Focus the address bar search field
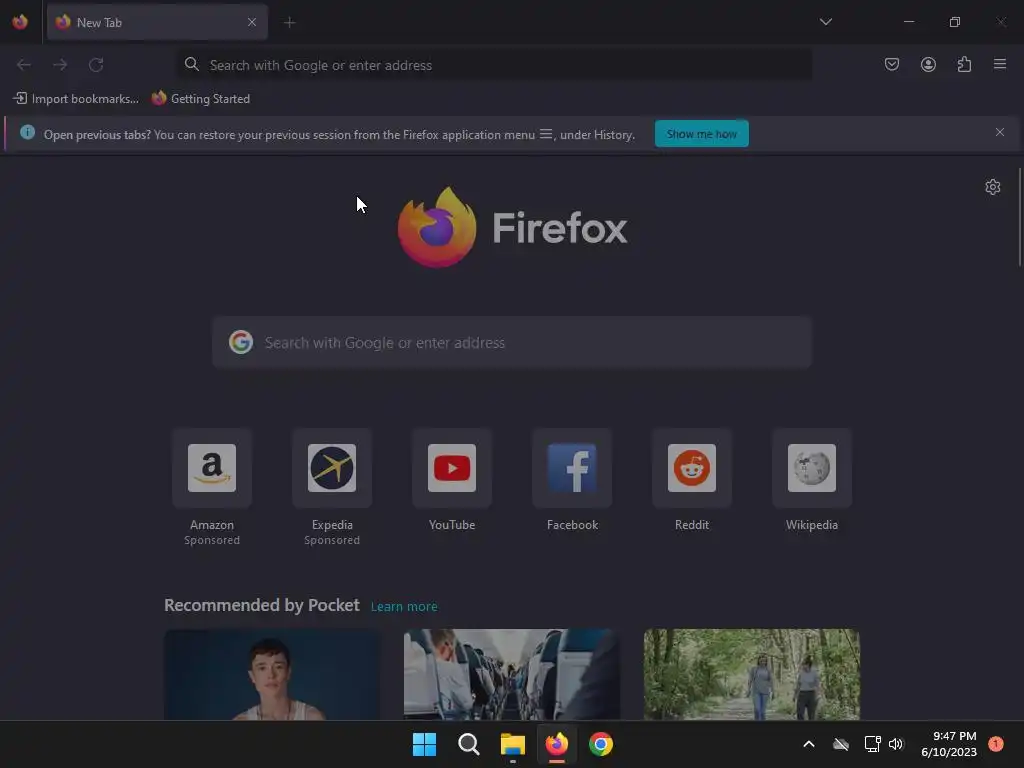The width and height of the screenshot is (1024, 768). tap(494, 65)
